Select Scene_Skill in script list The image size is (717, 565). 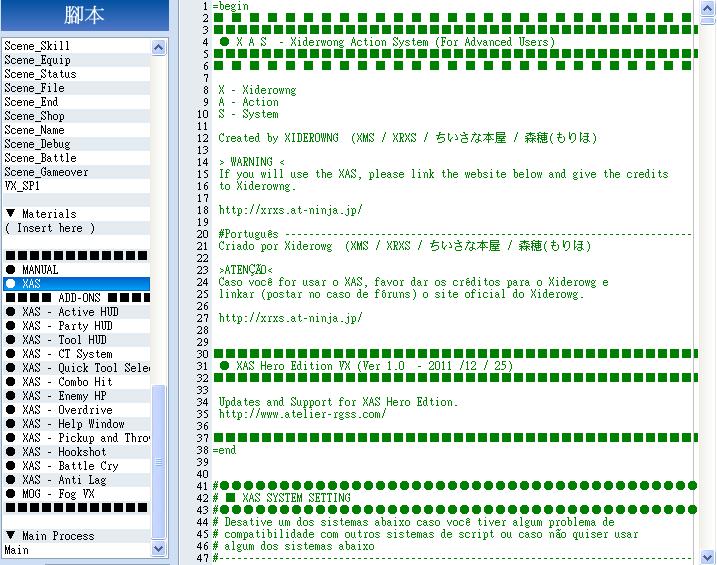coord(76,46)
